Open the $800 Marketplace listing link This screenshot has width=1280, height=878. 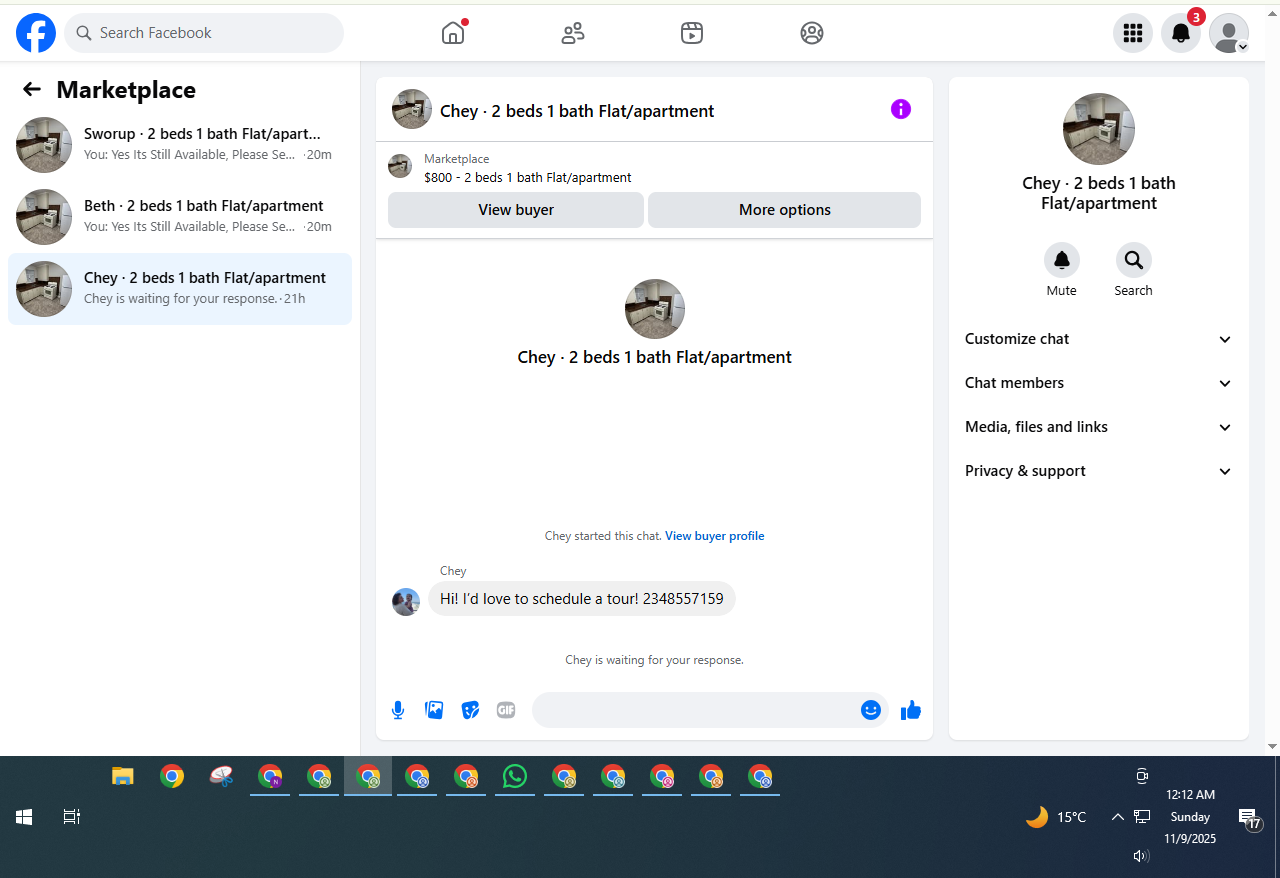(528, 178)
